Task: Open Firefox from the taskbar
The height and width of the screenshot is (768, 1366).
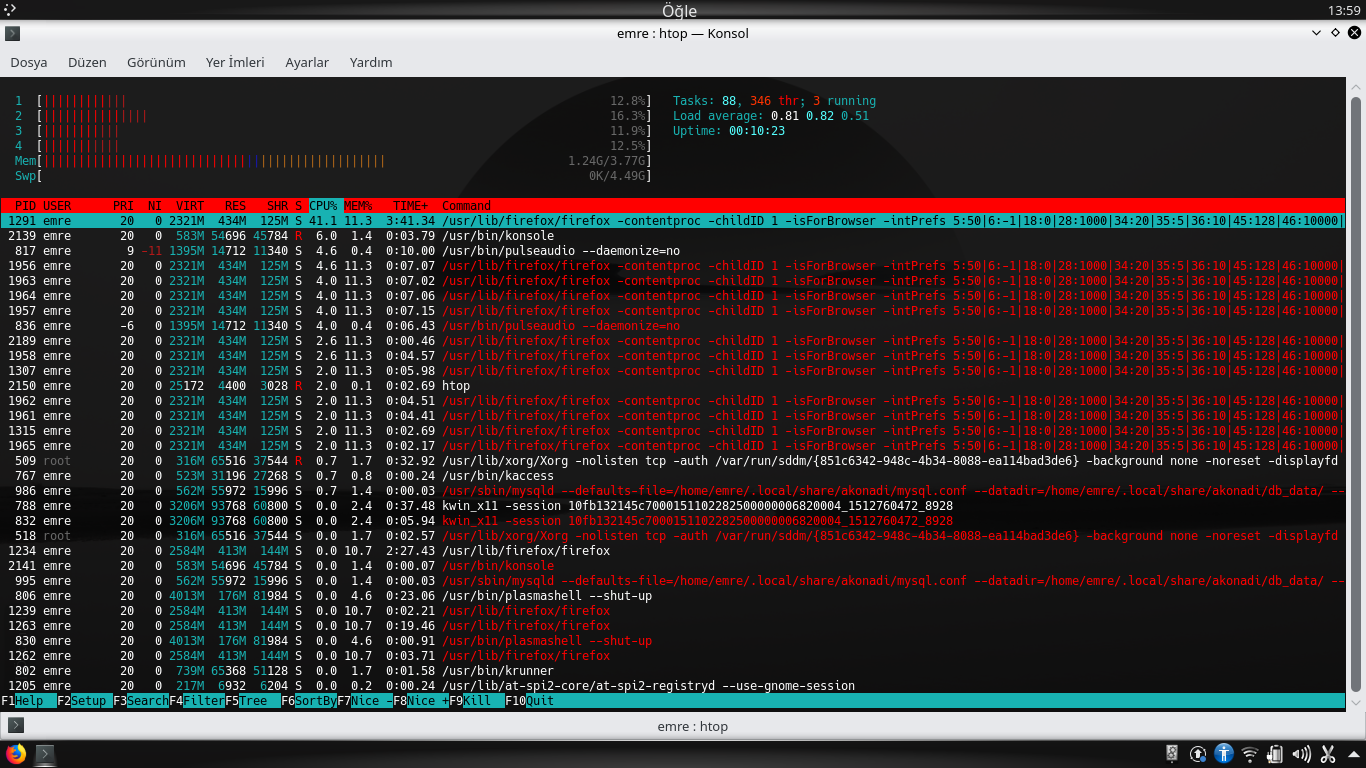Action: pyautogui.click(x=15, y=754)
